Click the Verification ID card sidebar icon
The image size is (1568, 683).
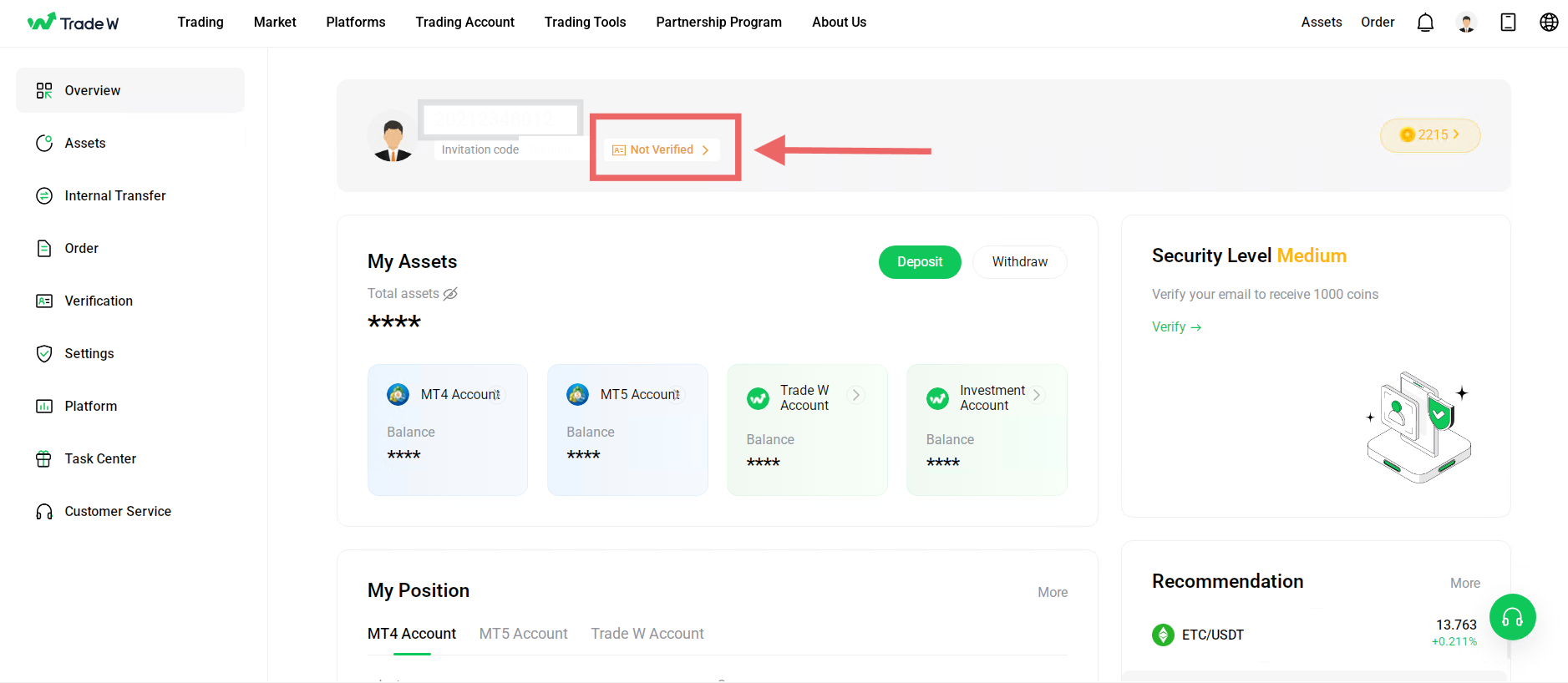[x=44, y=301]
